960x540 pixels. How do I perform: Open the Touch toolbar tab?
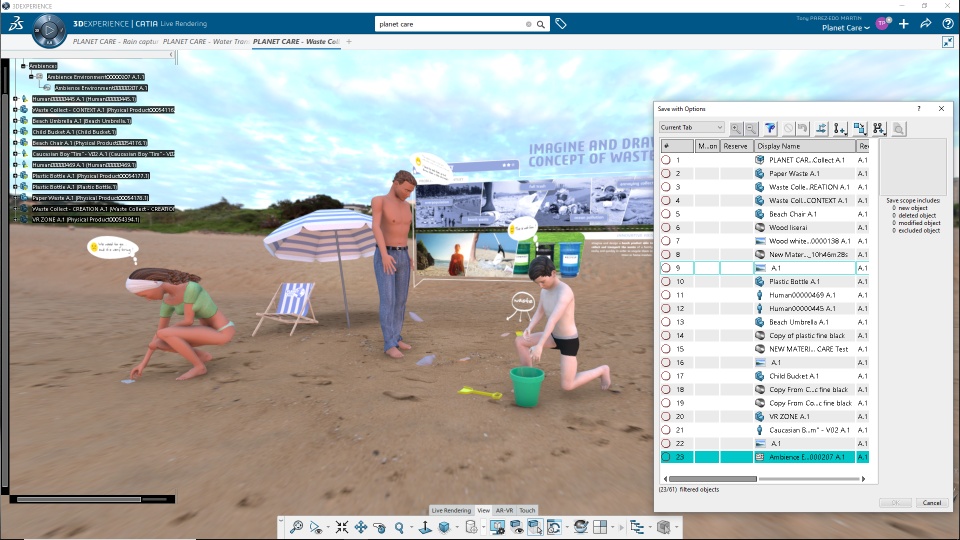(527, 510)
